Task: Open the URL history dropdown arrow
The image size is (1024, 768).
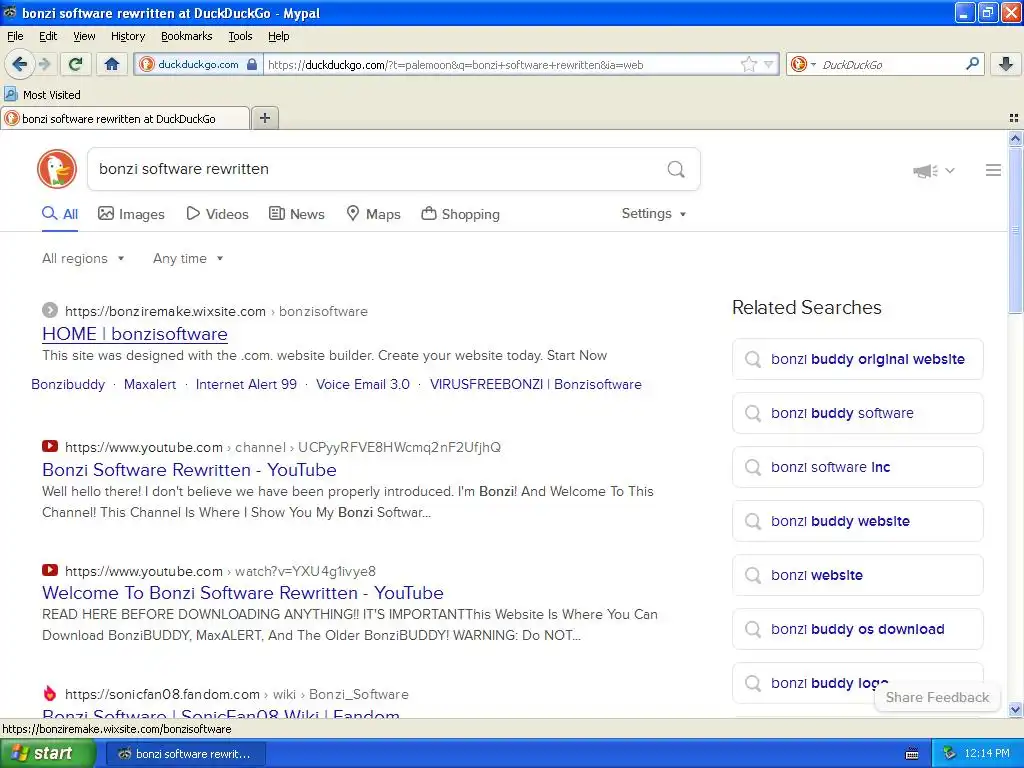Action: click(769, 65)
